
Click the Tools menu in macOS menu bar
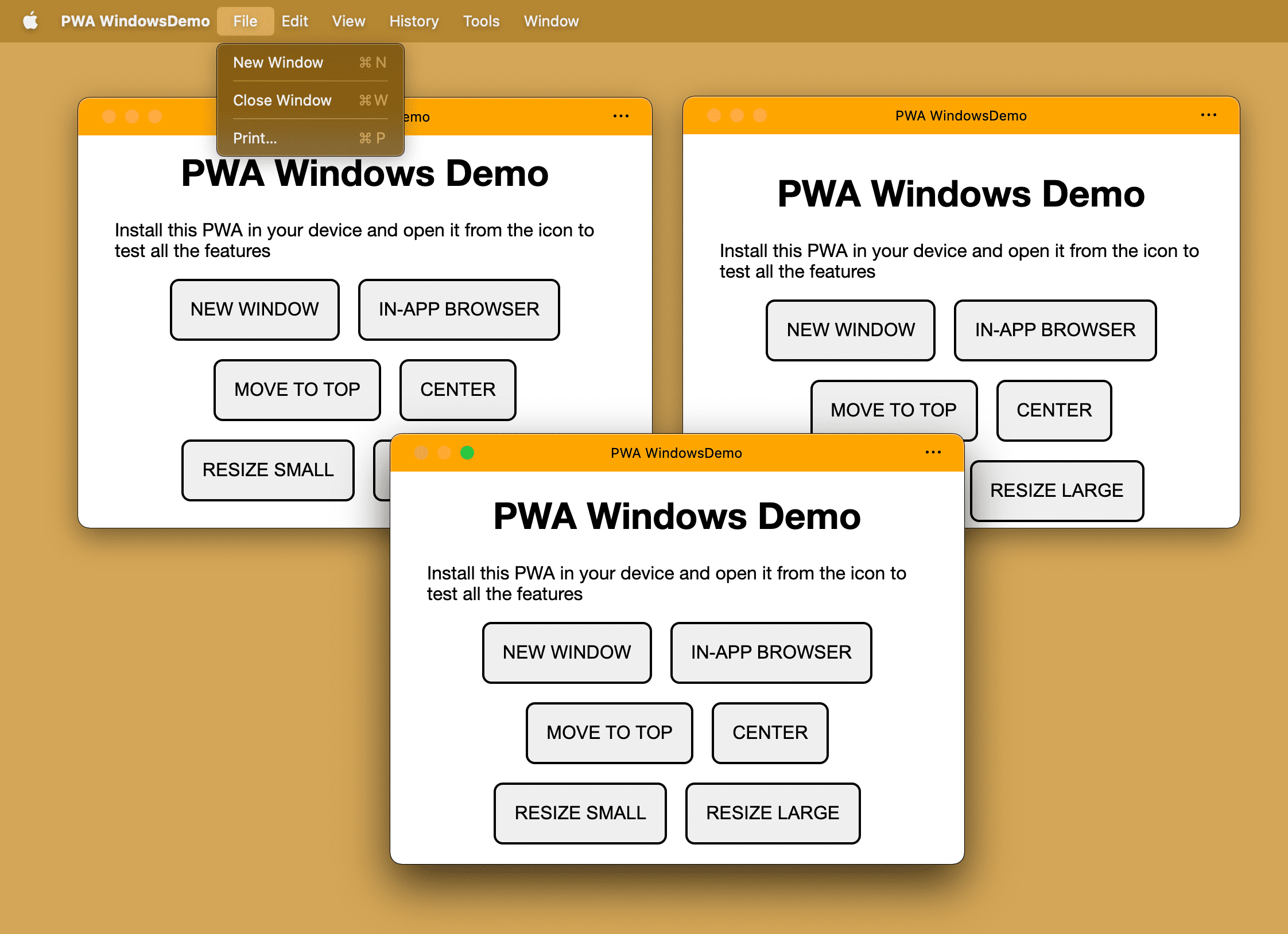click(x=480, y=20)
